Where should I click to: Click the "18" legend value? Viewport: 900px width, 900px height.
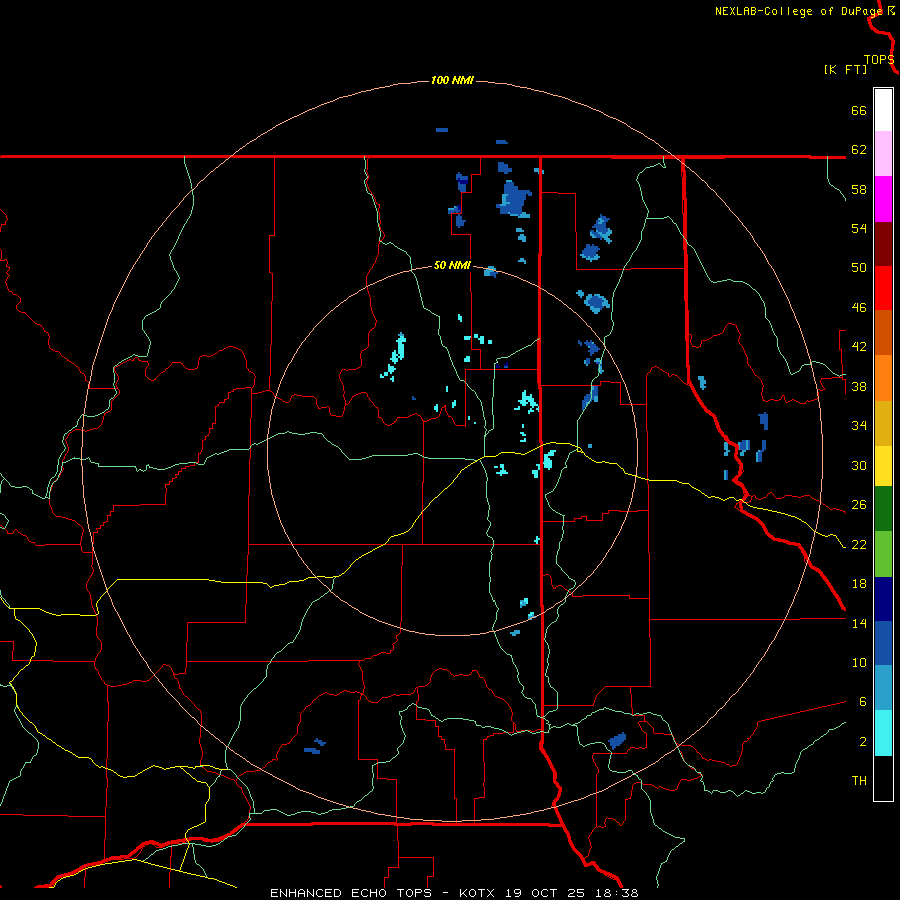[859, 584]
